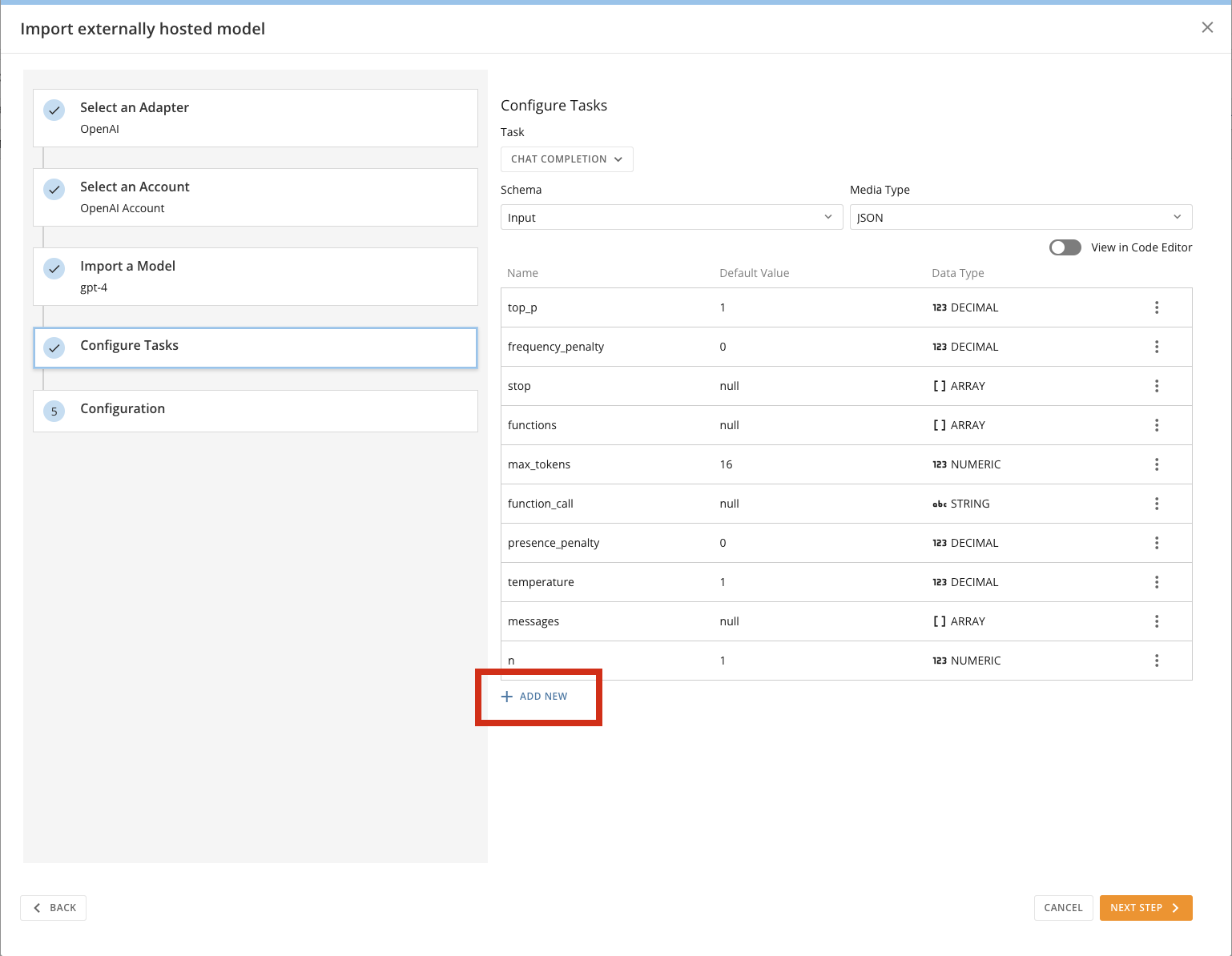Select the temperature parameter name
Screen dimensions: 1232x956
tap(541, 582)
